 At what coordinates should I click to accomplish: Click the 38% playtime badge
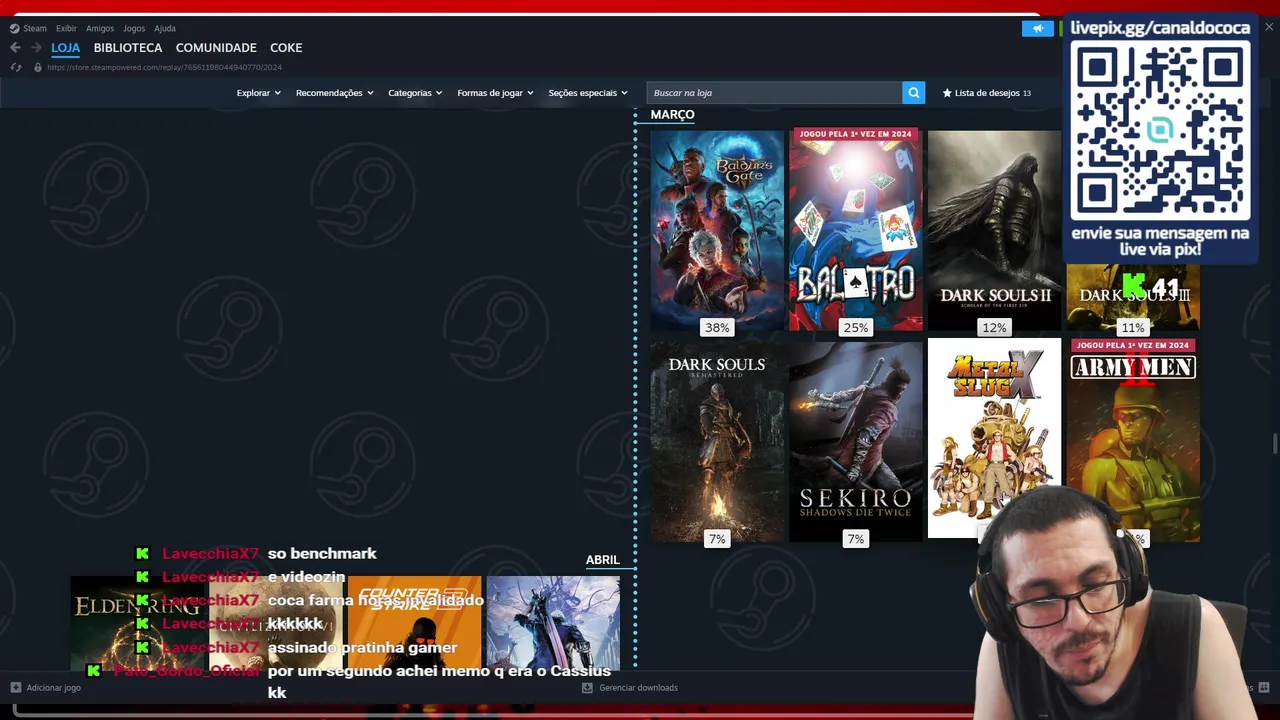click(717, 328)
